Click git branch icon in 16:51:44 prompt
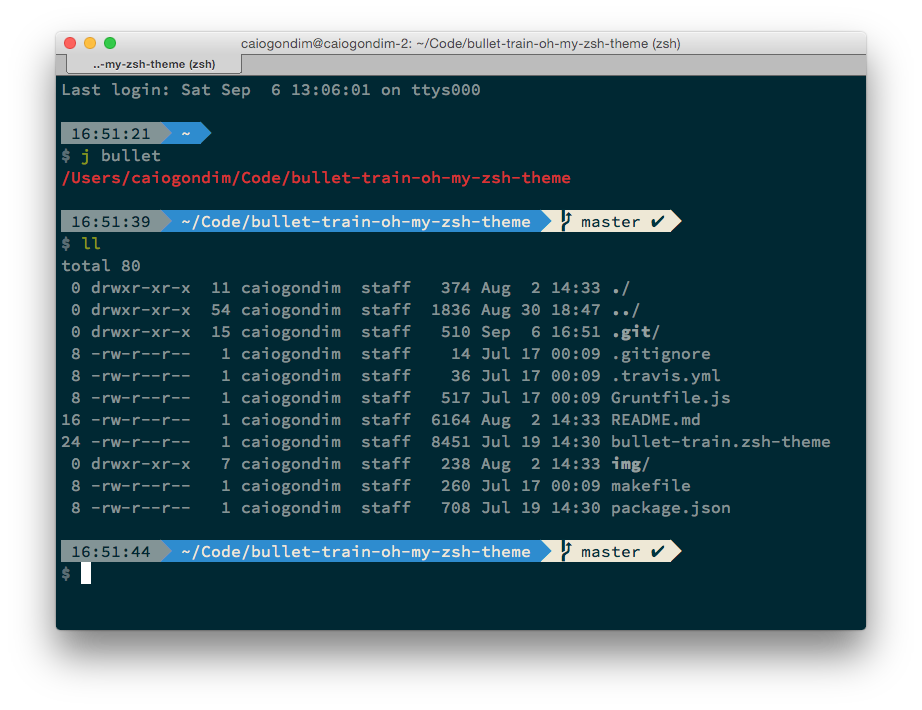922x710 pixels. click(566, 551)
